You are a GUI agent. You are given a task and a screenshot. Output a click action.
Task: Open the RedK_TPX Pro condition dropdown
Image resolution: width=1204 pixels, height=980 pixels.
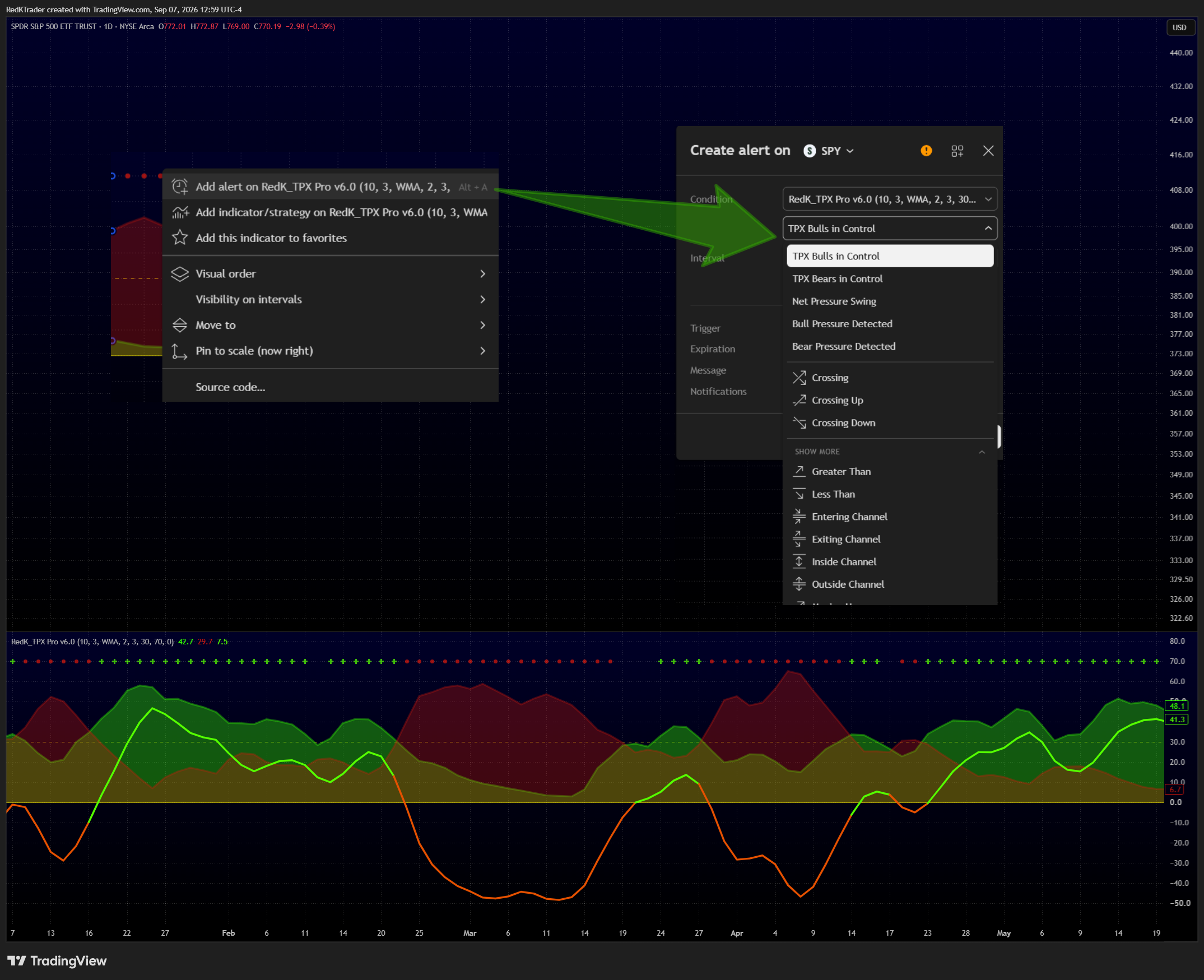pos(890,199)
